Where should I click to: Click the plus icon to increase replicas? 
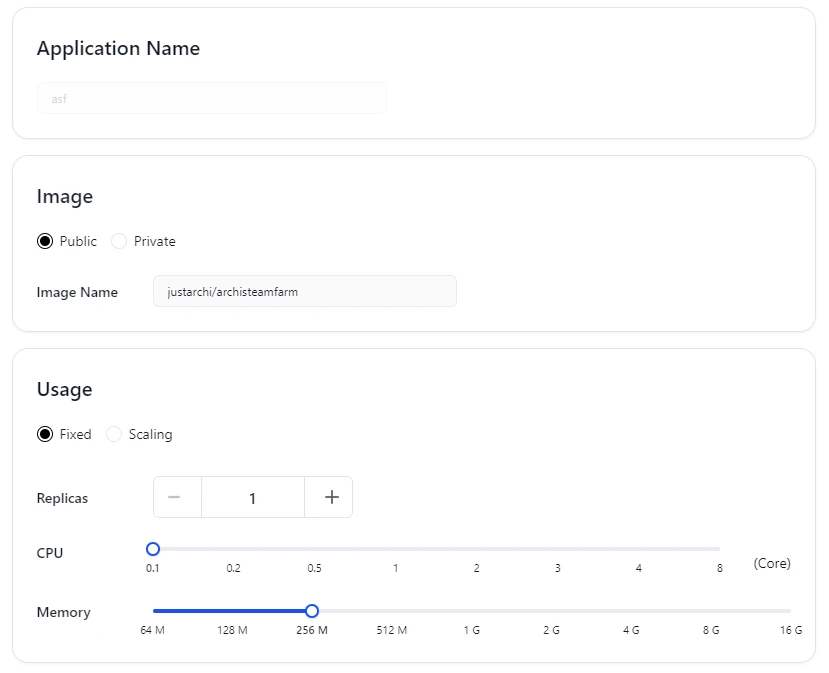[x=332, y=497]
